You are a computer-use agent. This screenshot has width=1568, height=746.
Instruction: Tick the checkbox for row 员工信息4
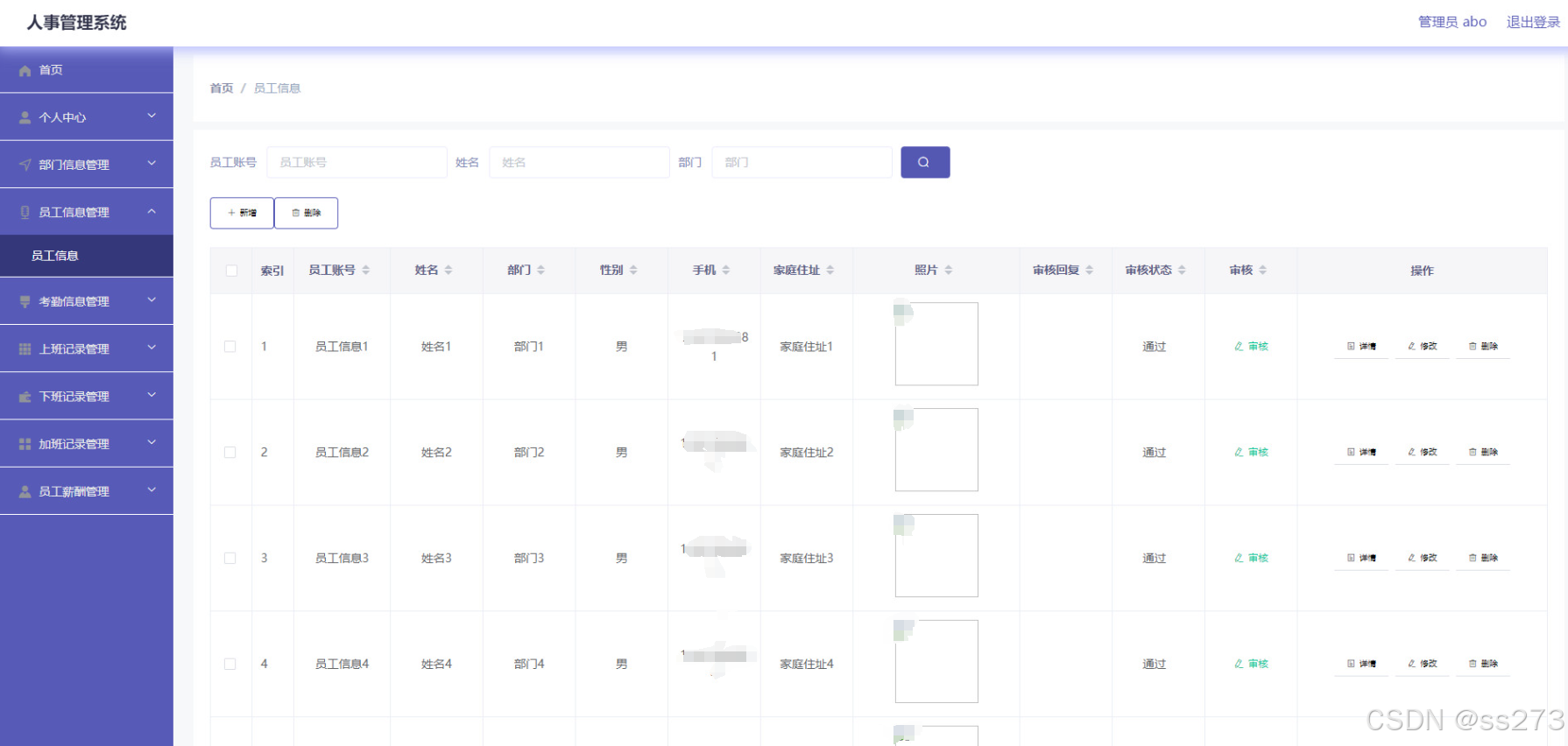click(230, 664)
